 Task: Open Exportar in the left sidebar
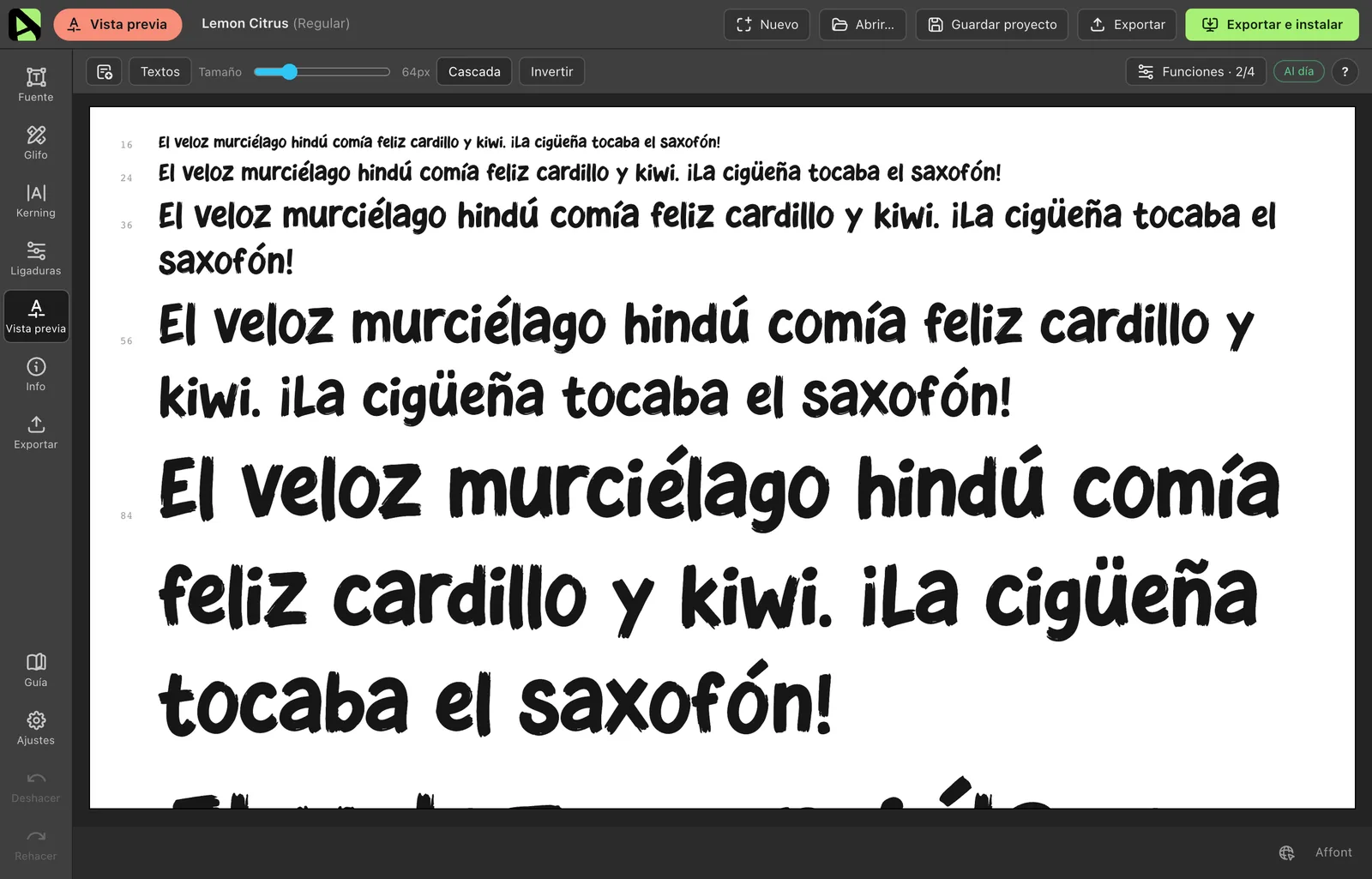pos(36,432)
